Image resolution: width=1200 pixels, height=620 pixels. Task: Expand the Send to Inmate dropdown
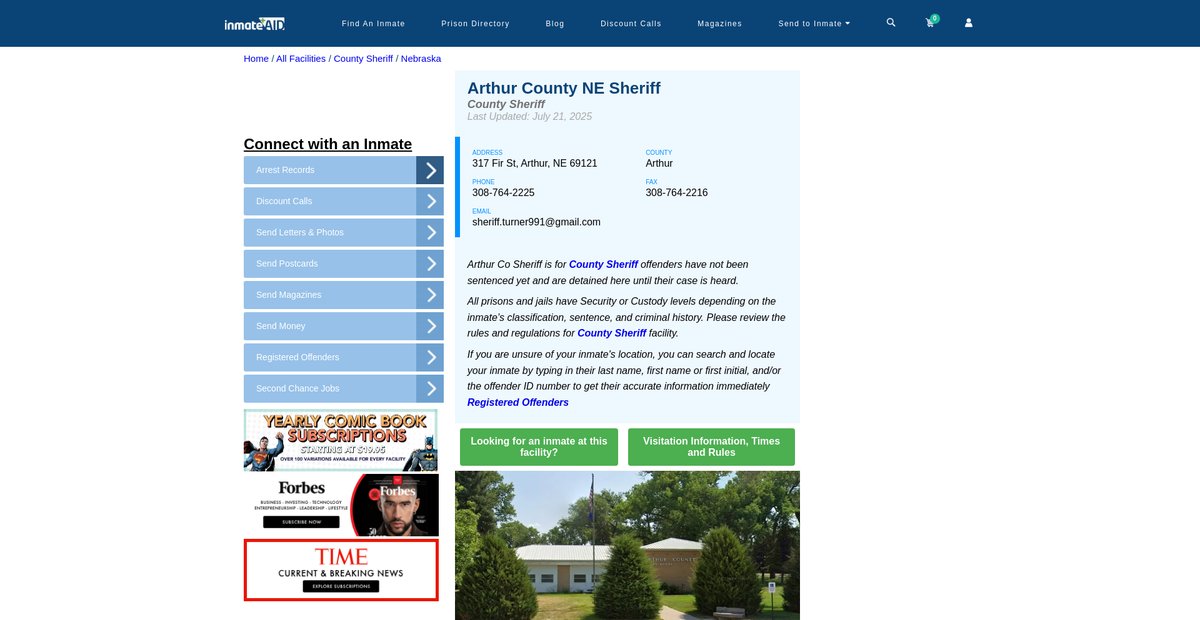pos(814,23)
